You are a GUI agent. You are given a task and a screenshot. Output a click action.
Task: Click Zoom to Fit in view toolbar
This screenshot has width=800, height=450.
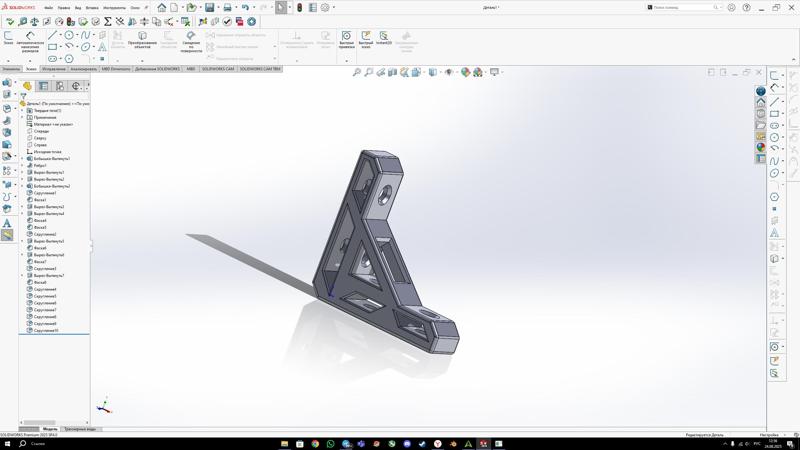tap(357, 72)
